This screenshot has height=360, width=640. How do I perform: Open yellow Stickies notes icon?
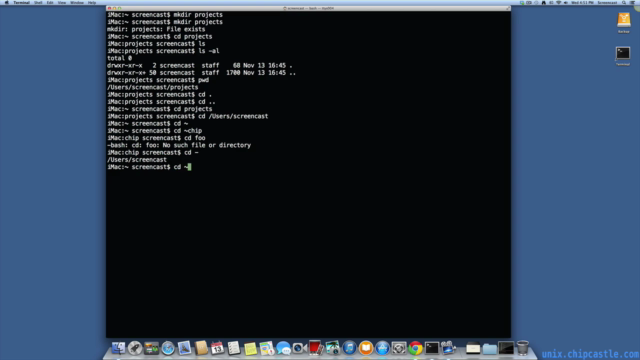[x=250, y=348]
